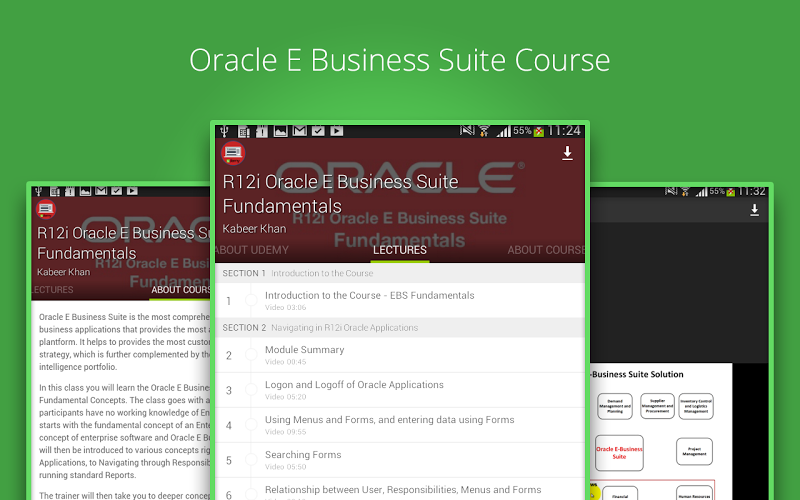Switch to ABOUT COURSE tab in center phone
The height and width of the screenshot is (500, 800).
click(546, 250)
